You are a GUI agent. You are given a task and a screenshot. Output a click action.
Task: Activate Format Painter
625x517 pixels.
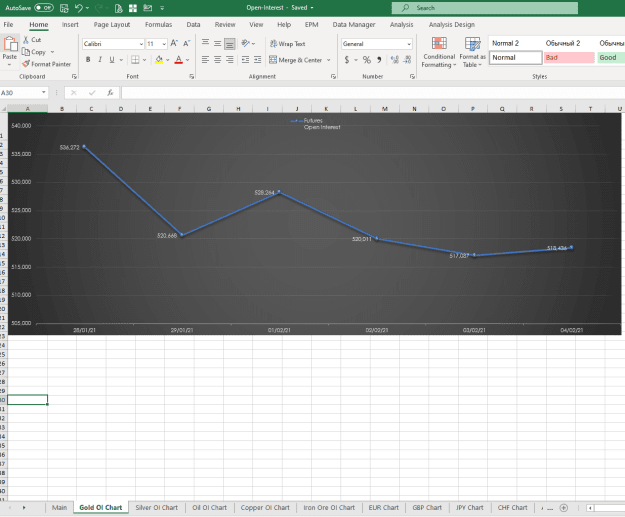(47, 64)
